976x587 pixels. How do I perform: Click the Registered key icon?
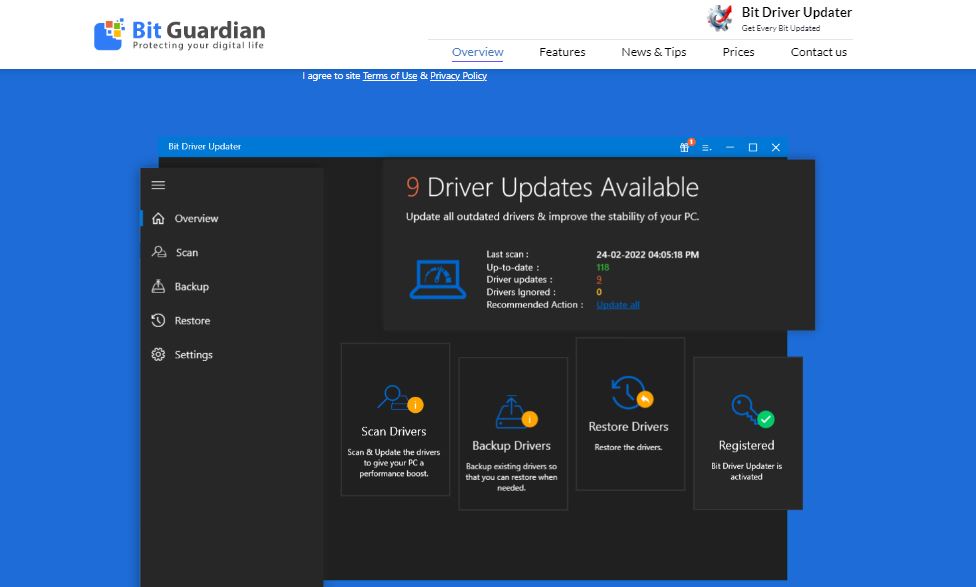(752, 411)
